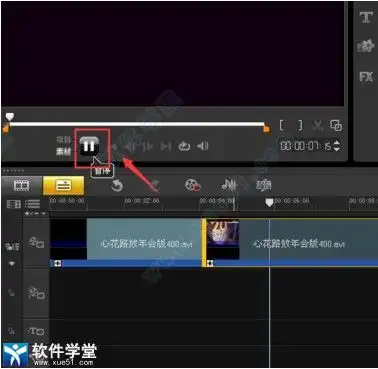Select the first 心花路放年会版400.avi clip
This screenshot has height=369, width=378.
click(x=126, y=242)
